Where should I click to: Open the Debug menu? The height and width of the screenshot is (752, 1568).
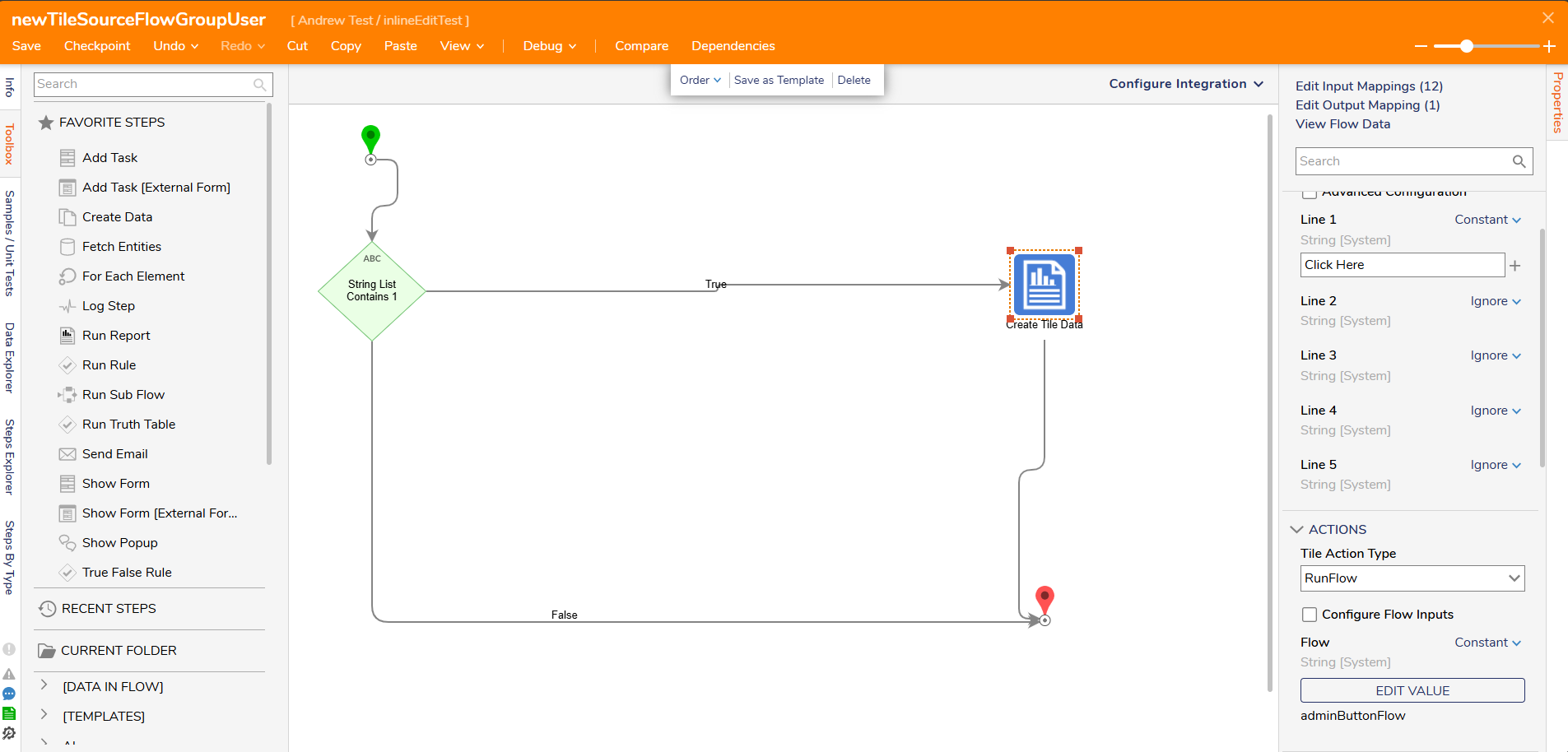[549, 46]
